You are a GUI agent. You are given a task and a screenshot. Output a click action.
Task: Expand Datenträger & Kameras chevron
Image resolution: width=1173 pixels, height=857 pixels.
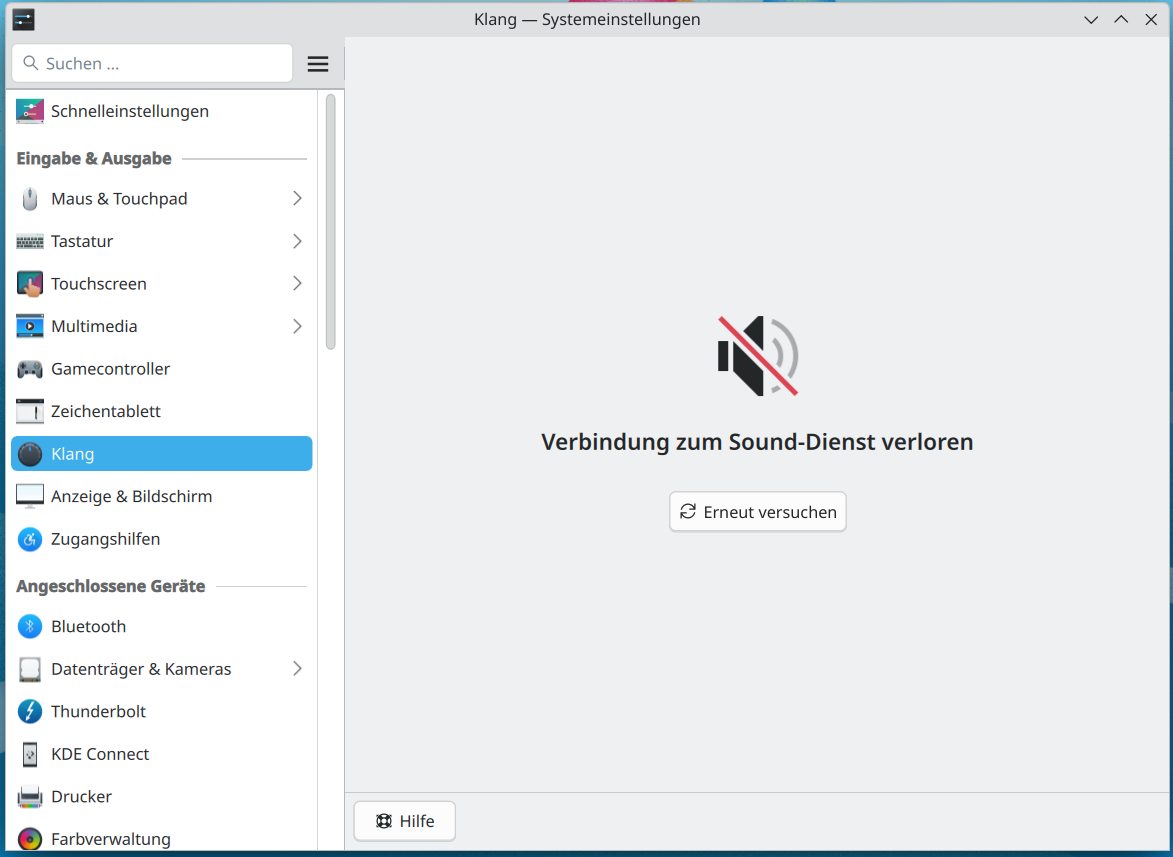point(297,669)
